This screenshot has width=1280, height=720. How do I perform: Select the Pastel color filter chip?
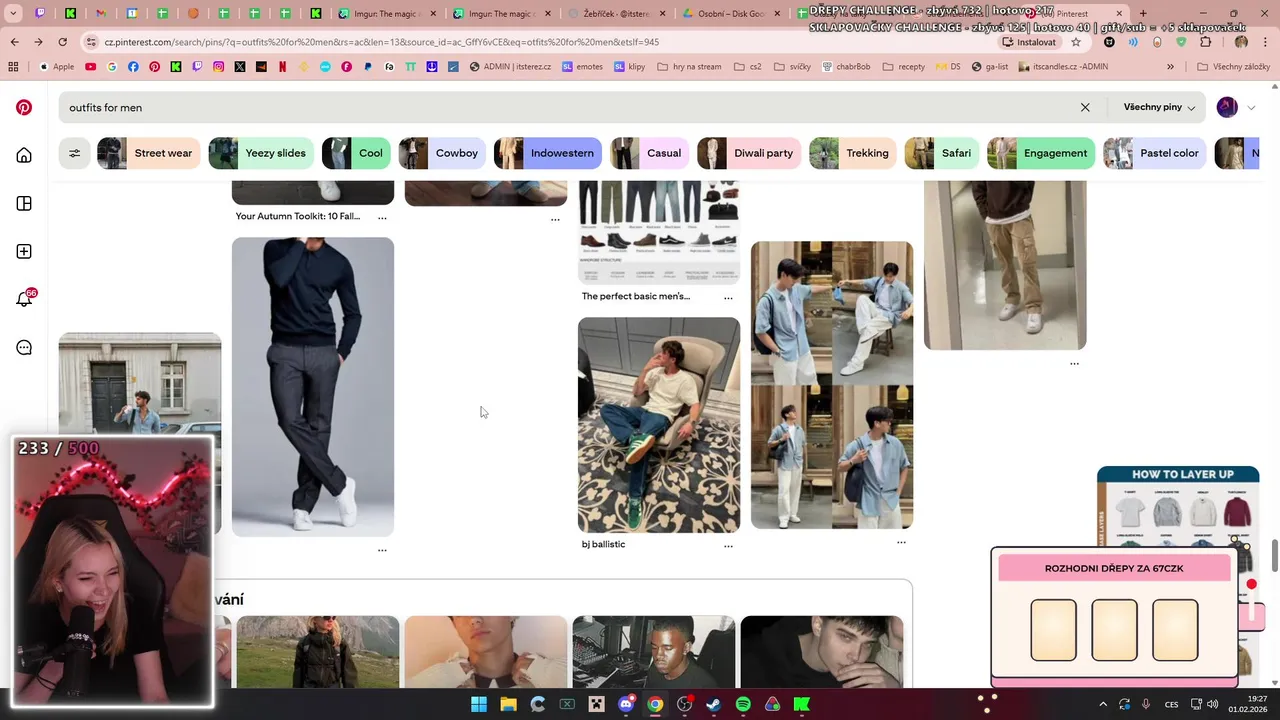[1155, 153]
